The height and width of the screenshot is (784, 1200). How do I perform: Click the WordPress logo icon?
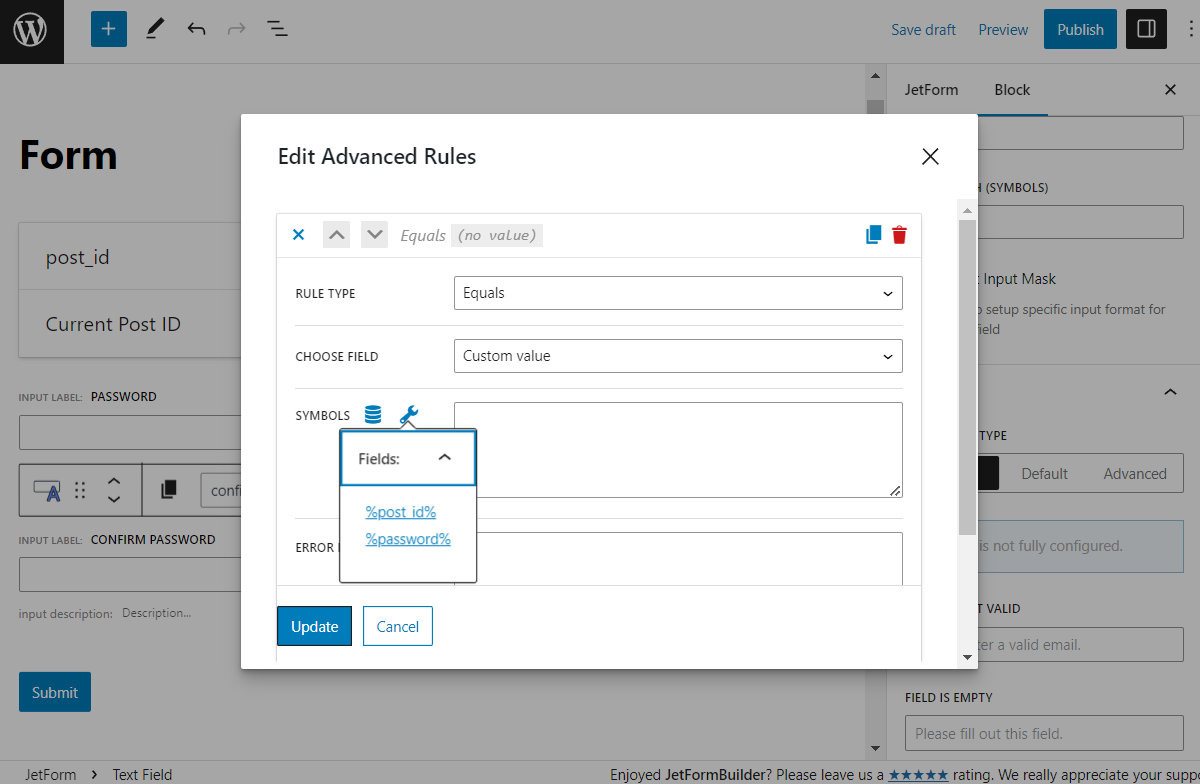[31, 31]
